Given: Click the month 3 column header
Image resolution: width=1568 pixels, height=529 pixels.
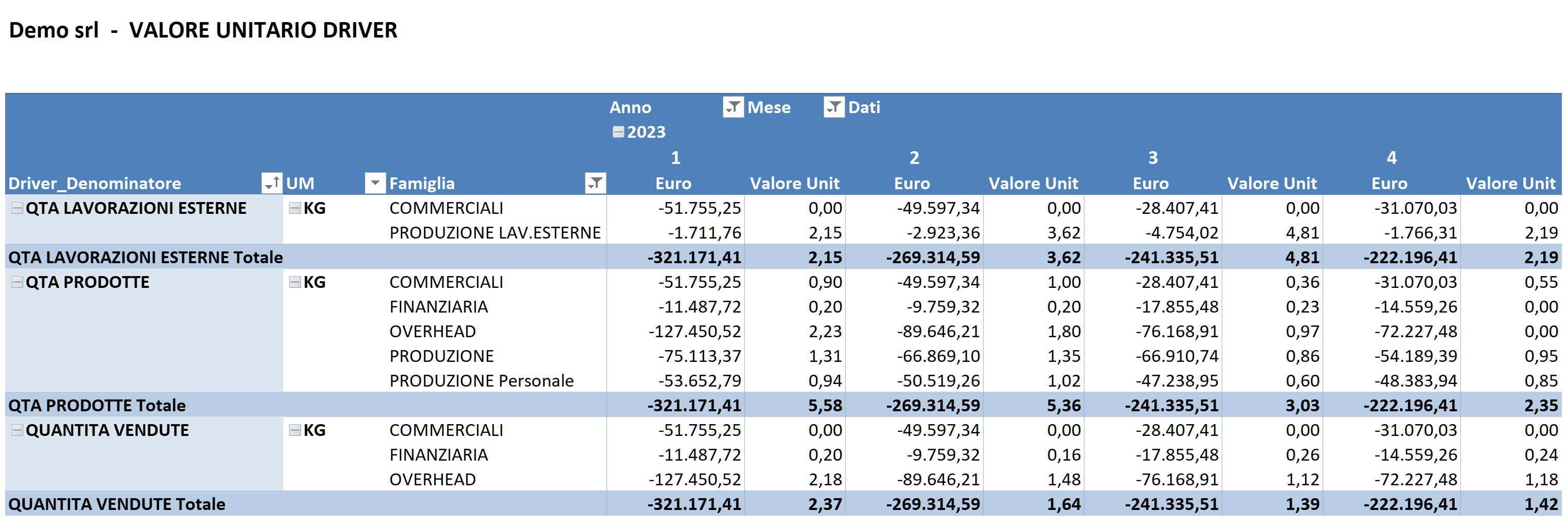Looking at the screenshot, I should 1153,158.
